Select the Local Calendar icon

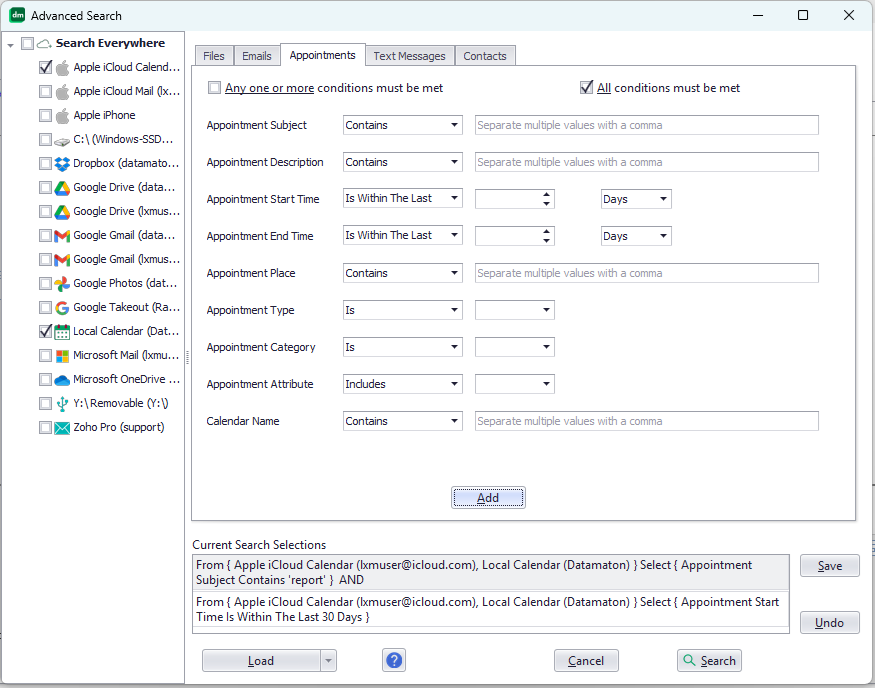(60, 331)
